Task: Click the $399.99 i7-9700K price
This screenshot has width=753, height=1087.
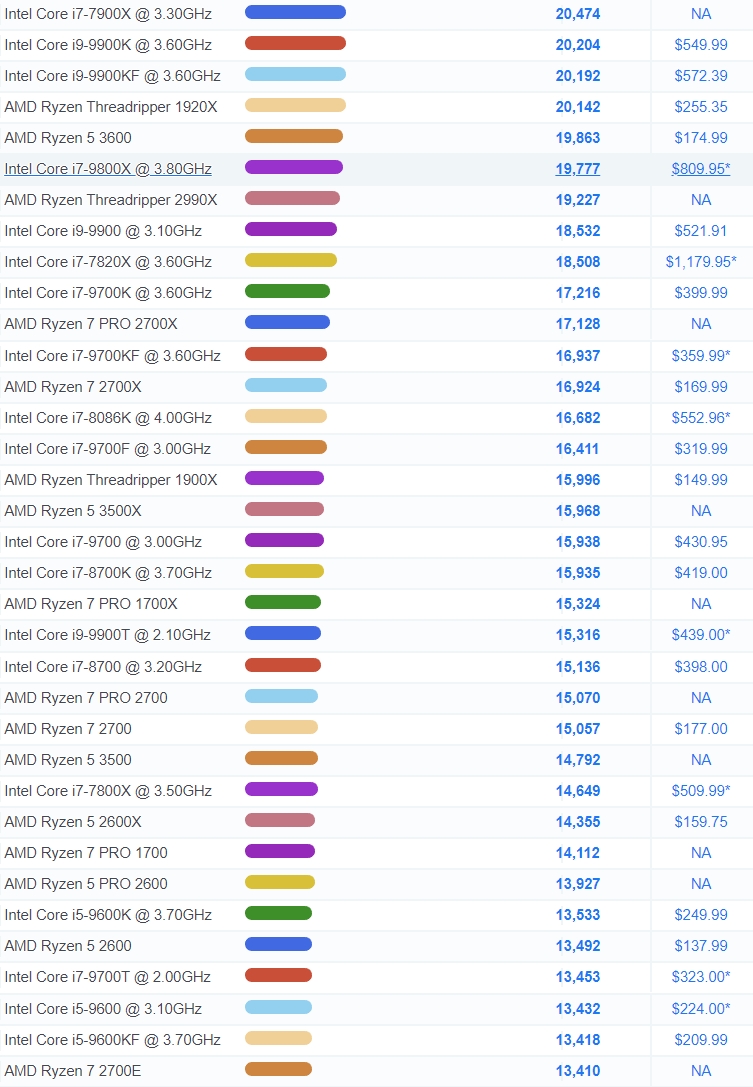Action: click(x=700, y=293)
